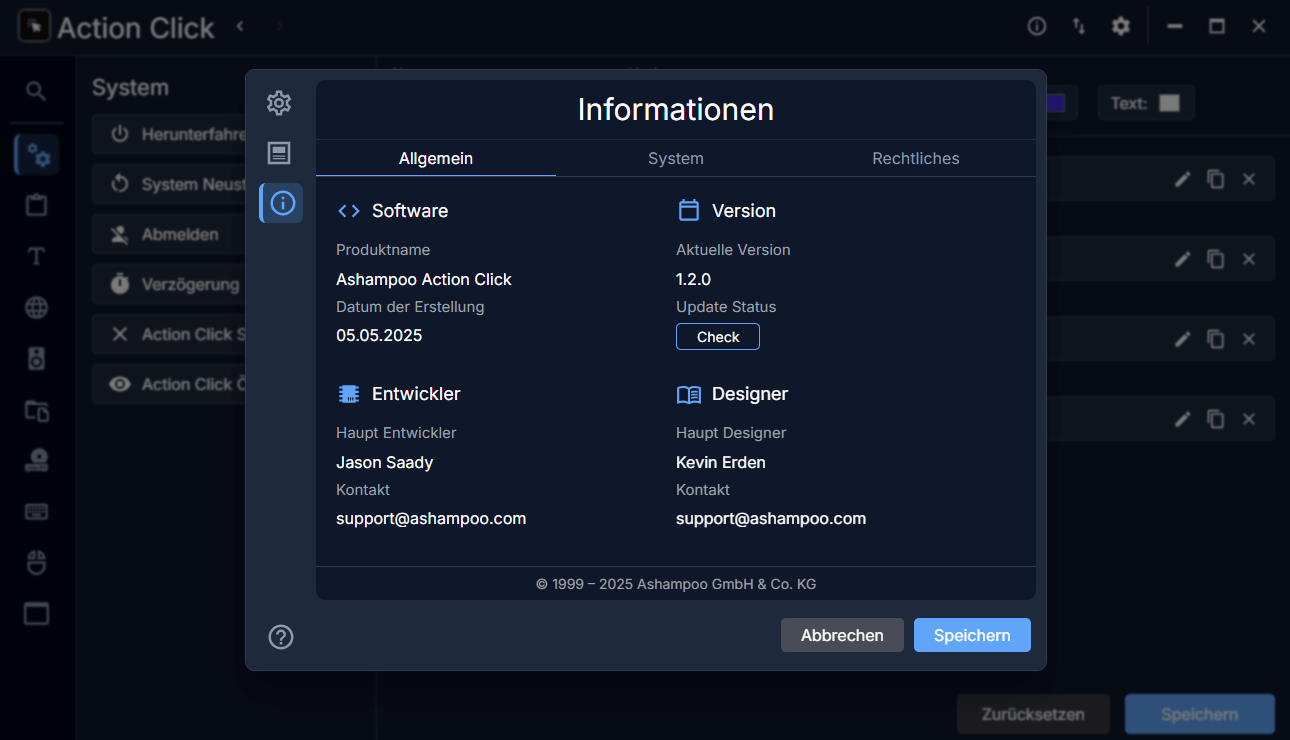This screenshot has height=740, width=1290.
Task: Open the speaker audio category icon
Action: 37,358
